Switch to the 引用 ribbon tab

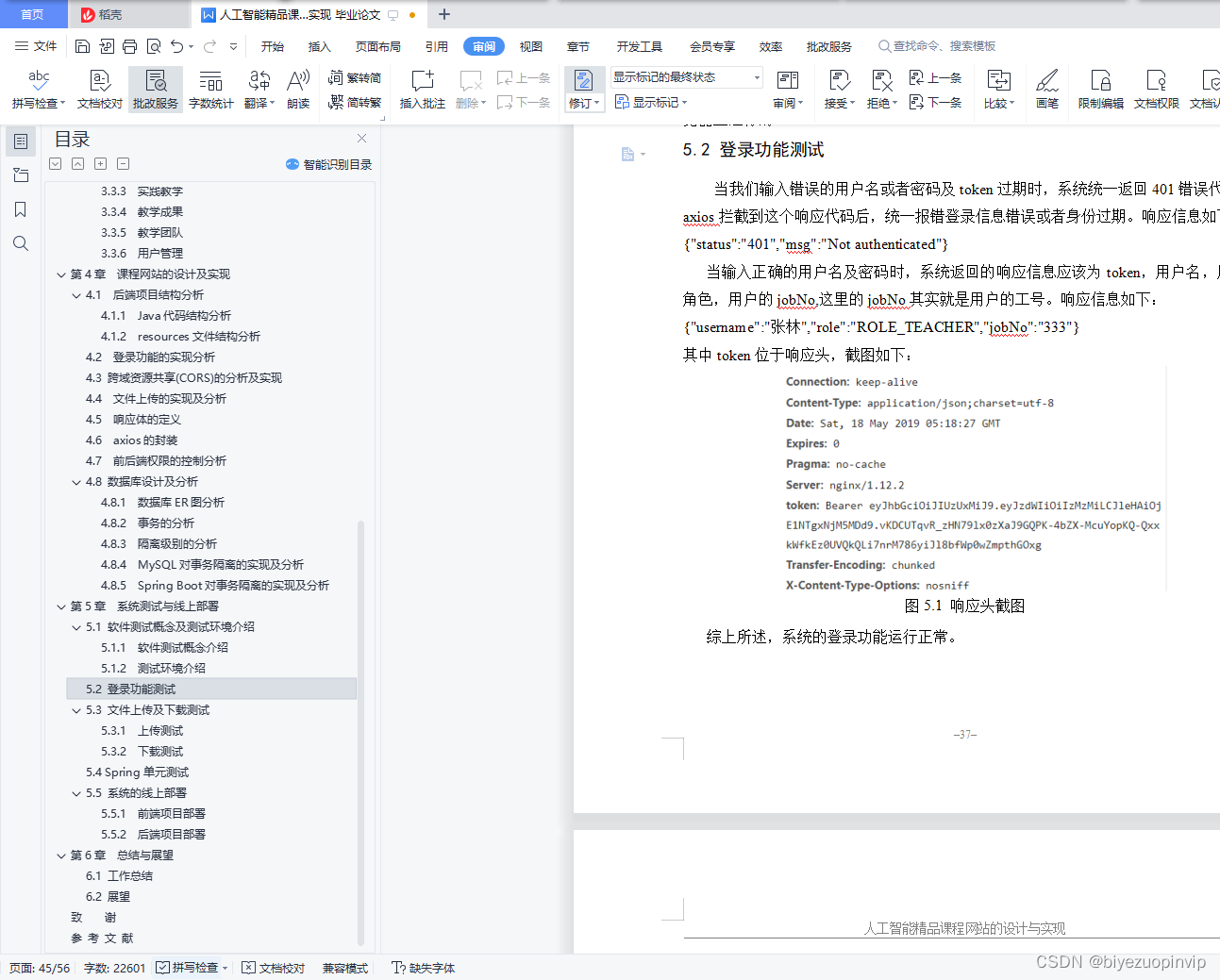click(437, 46)
